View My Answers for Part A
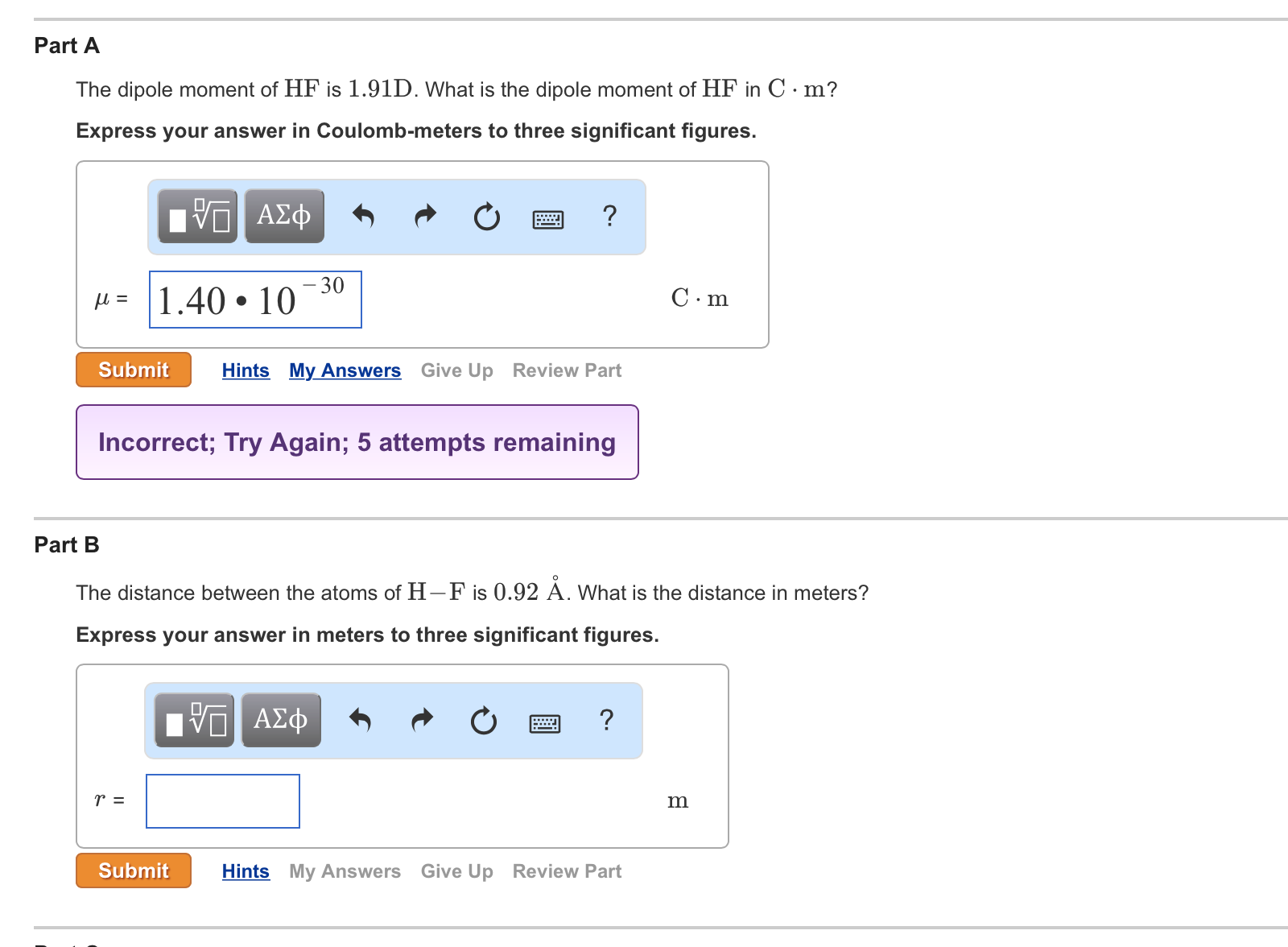The image size is (1288, 947). tap(345, 370)
